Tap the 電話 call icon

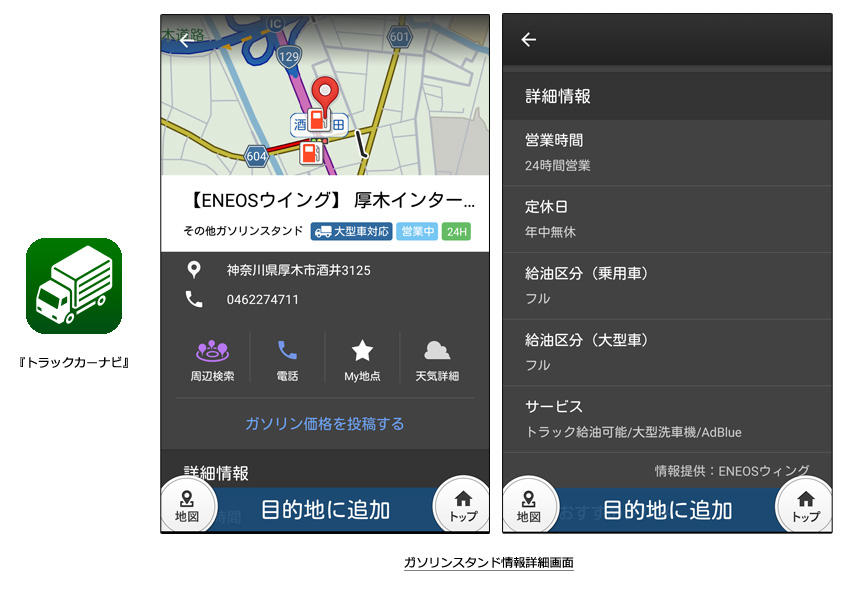(x=287, y=360)
